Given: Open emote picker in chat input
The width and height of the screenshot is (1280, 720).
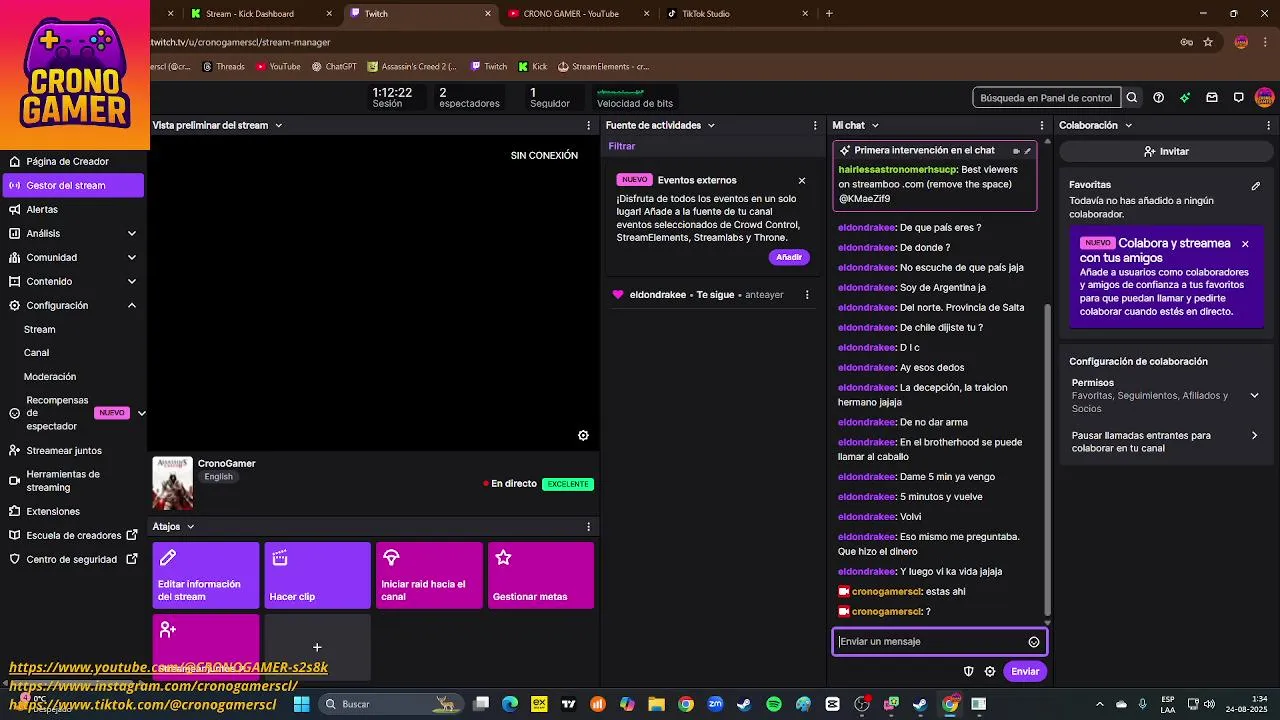Looking at the screenshot, I should (x=1034, y=642).
